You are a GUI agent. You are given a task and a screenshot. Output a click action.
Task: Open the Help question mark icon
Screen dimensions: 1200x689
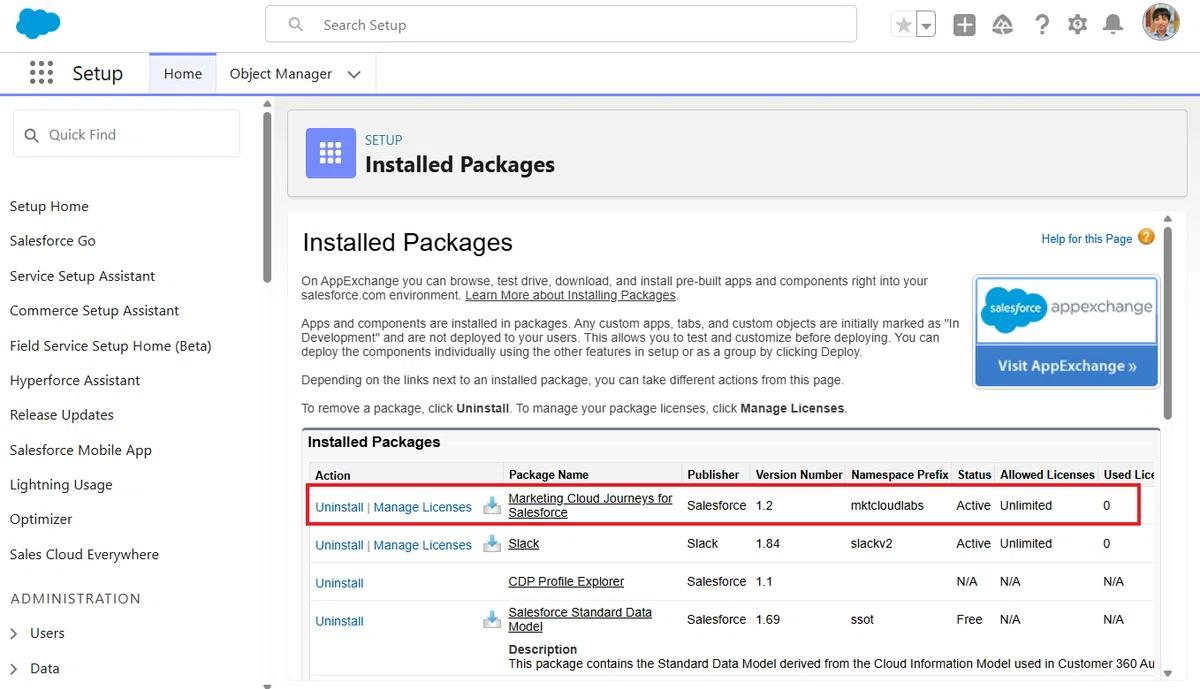point(1042,25)
